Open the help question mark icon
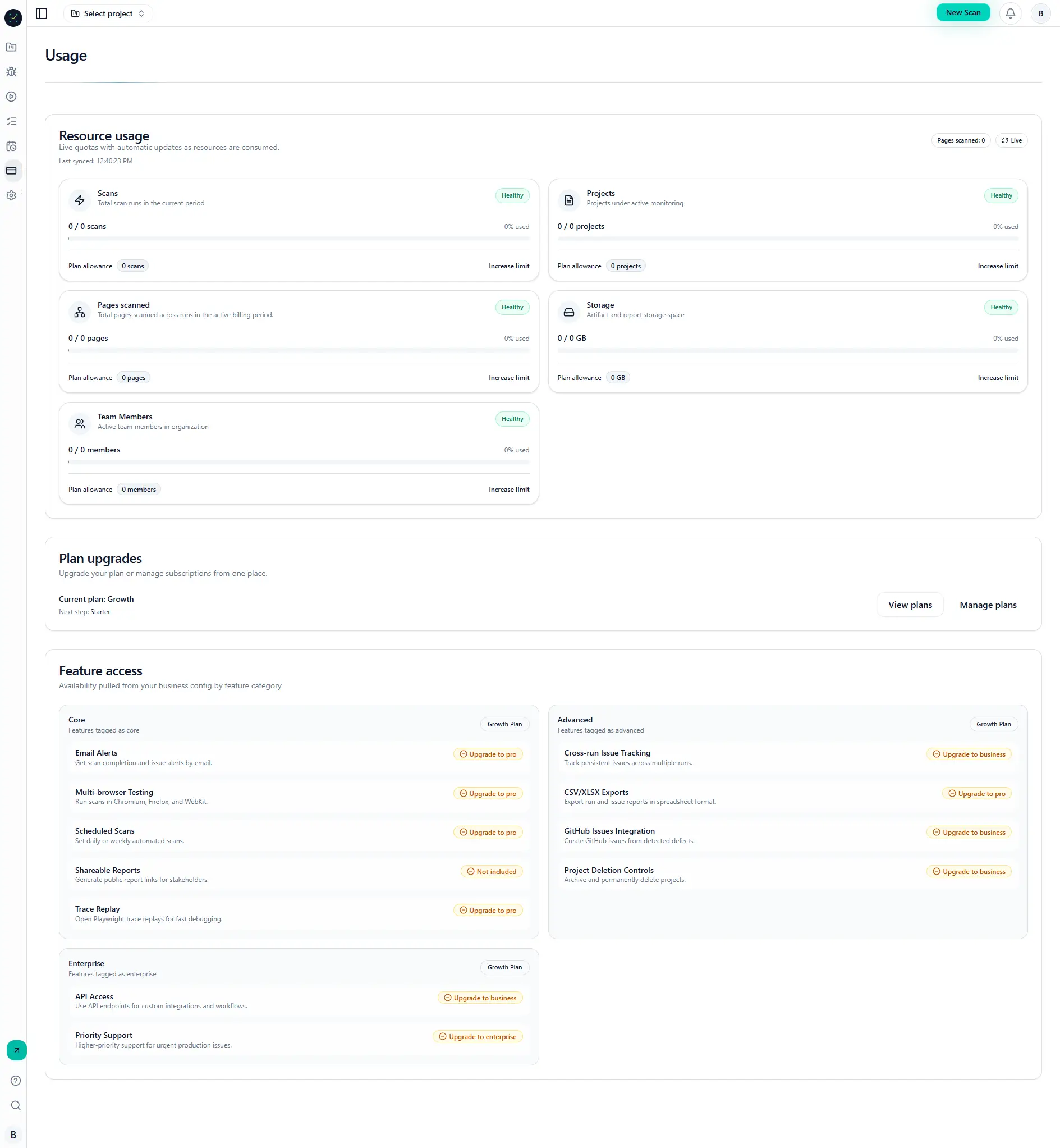1060x1148 pixels. tap(15, 1080)
